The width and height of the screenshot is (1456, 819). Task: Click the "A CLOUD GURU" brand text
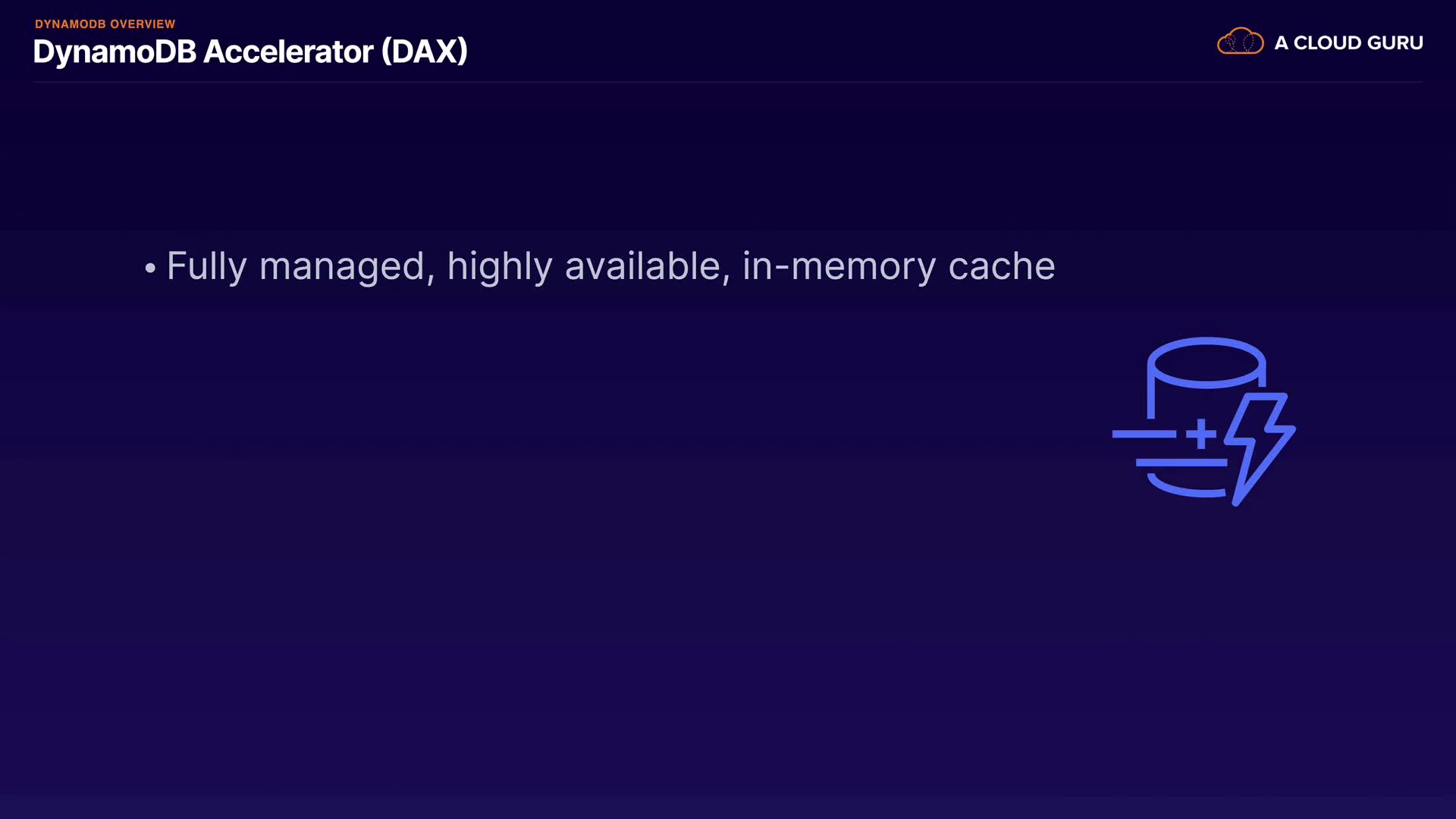pyautogui.click(x=1348, y=43)
